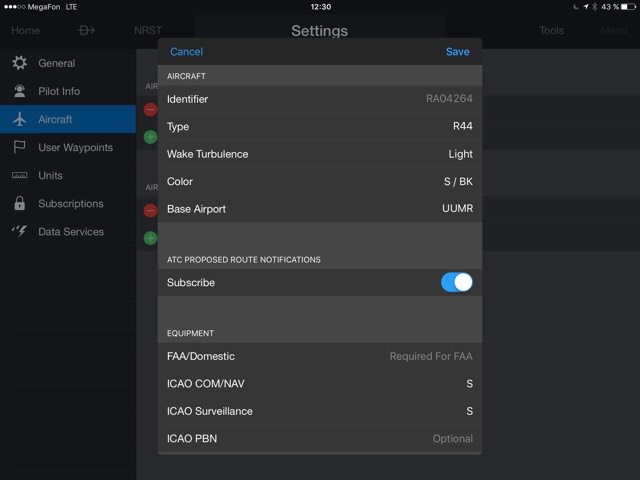Screen dimensions: 640x480
Task: Open the NRST tab
Action: click(x=147, y=30)
